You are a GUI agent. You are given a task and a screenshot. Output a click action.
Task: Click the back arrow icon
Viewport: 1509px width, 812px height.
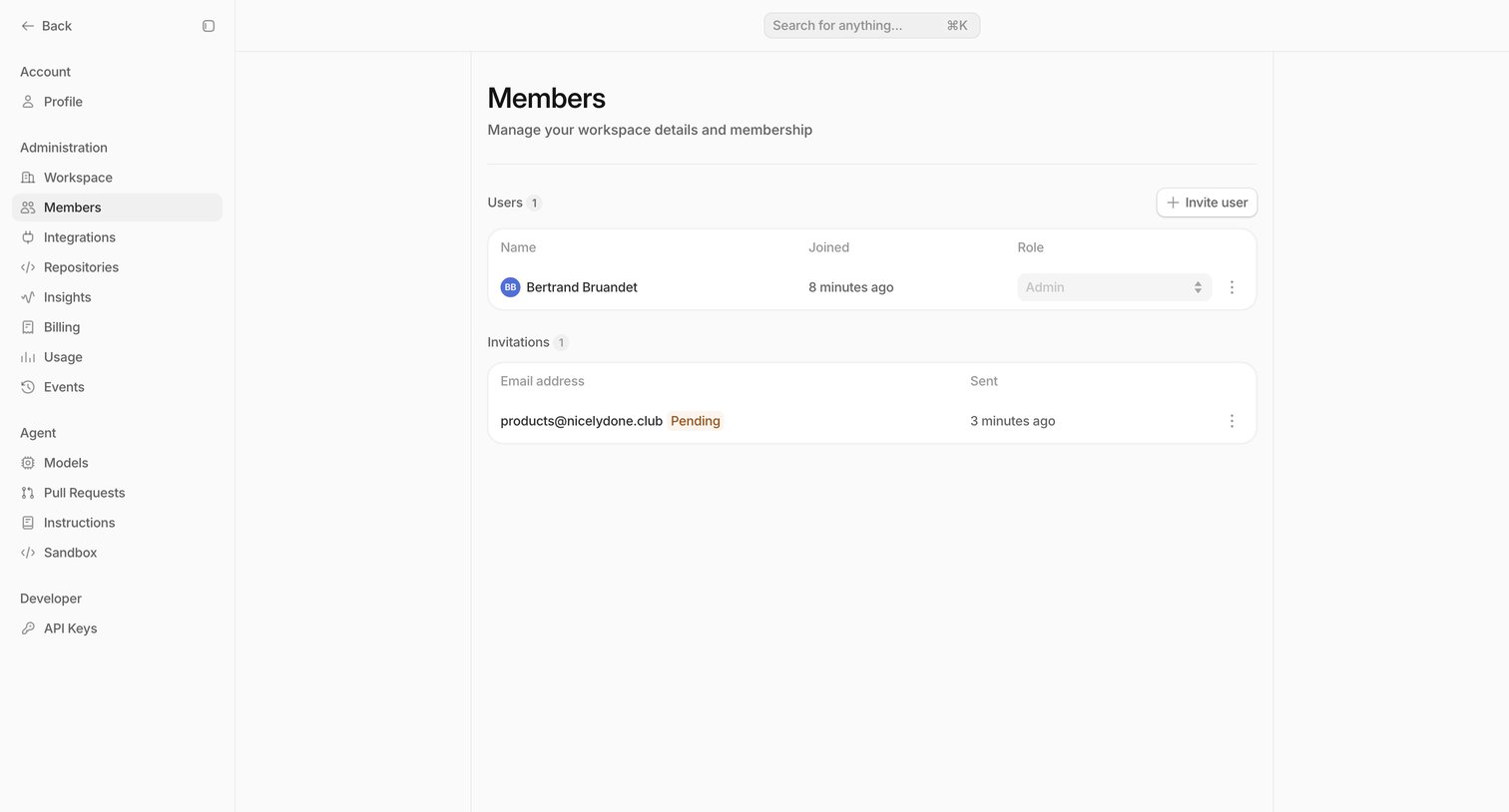[x=28, y=26]
